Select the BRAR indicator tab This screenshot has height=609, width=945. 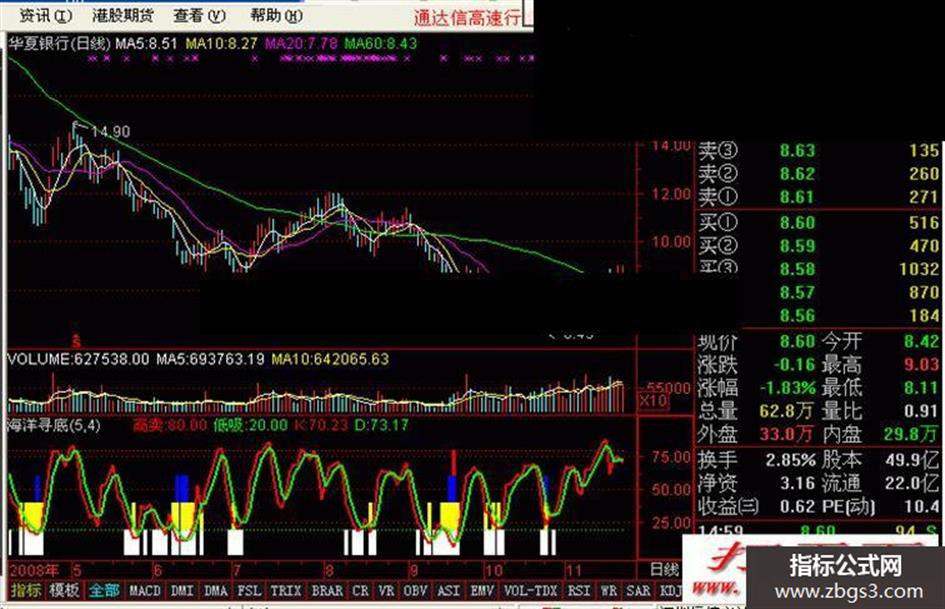tap(327, 590)
